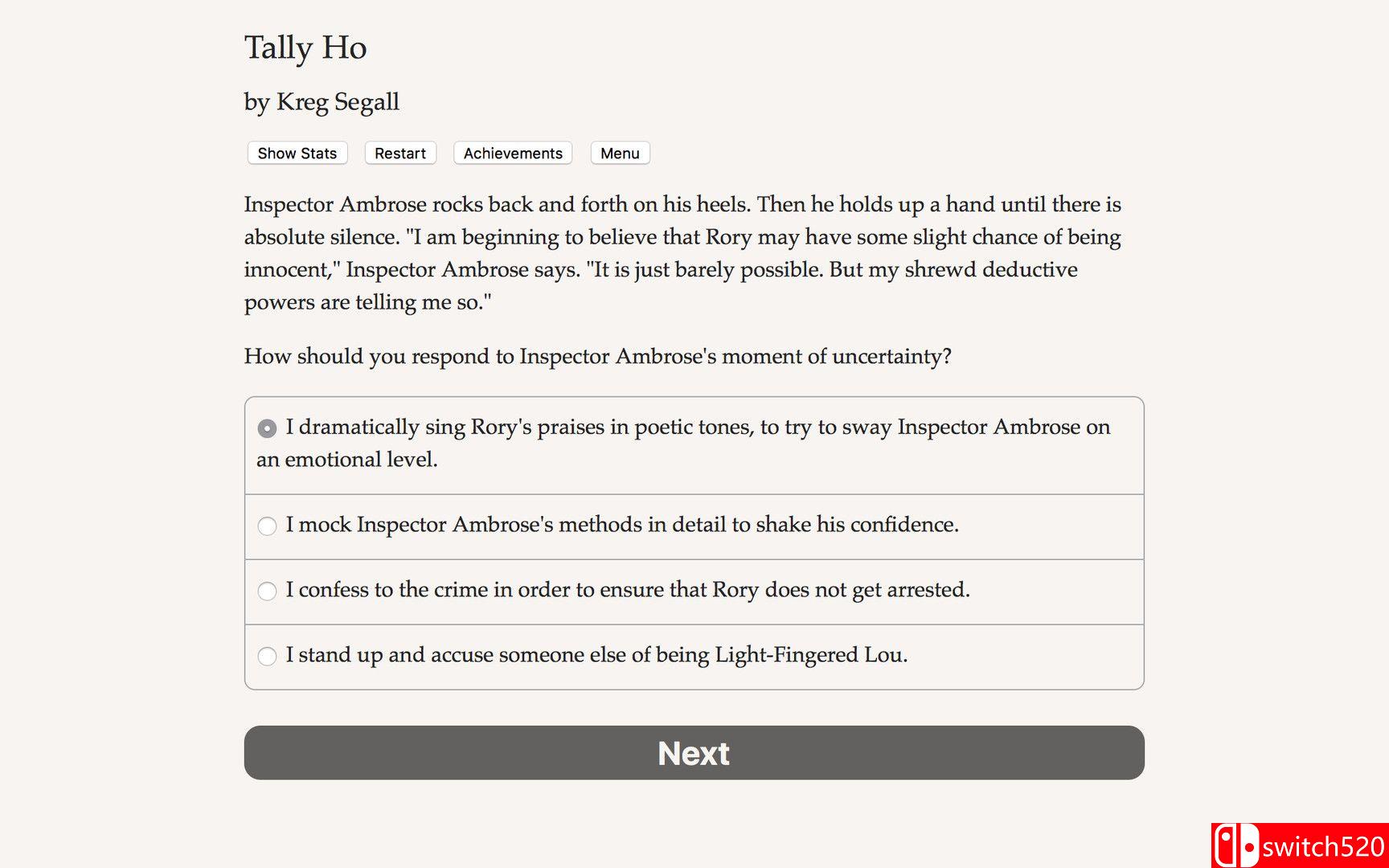Click the switch520 watermark text
The image size is (1389, 868).
click(1322, 847)
